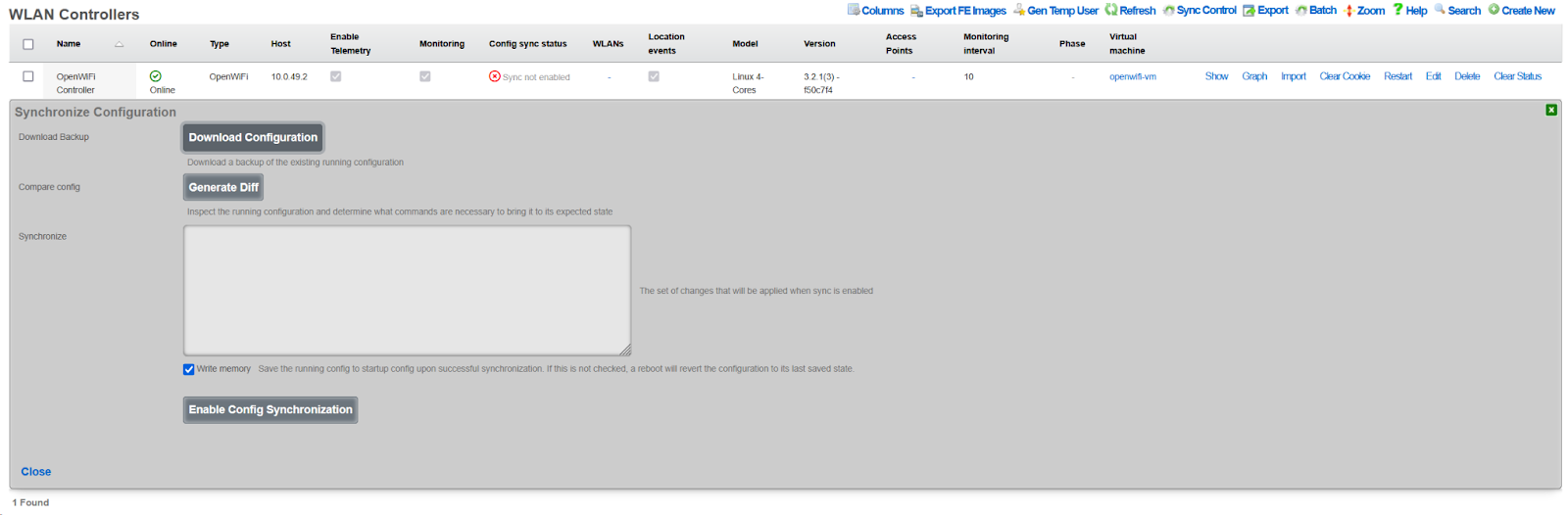
Task: Click Show for OpenWiFi Controller
Action: 1216,76
